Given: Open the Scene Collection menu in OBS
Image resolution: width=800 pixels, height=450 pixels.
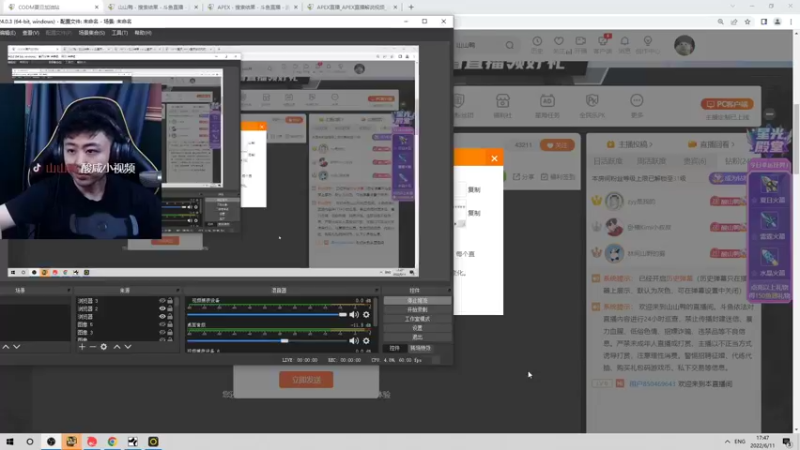Looking at the screenshot, I should (92, 33).
